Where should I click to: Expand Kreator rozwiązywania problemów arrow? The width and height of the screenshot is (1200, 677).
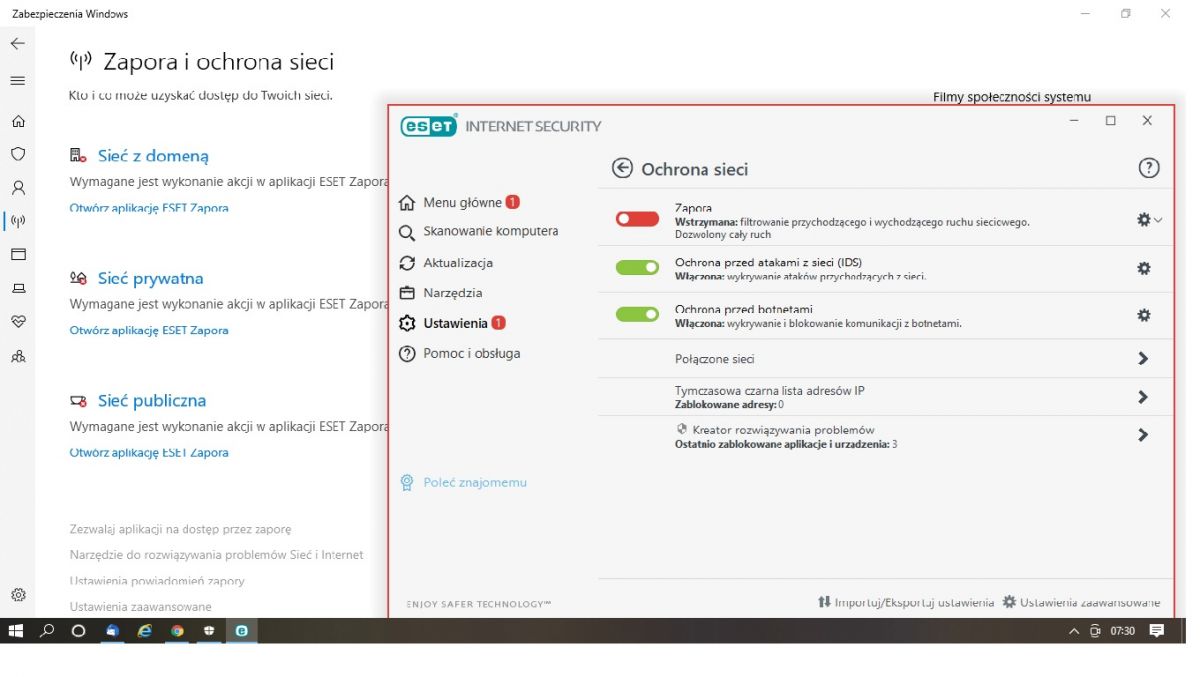click(x=1143, y=435)
